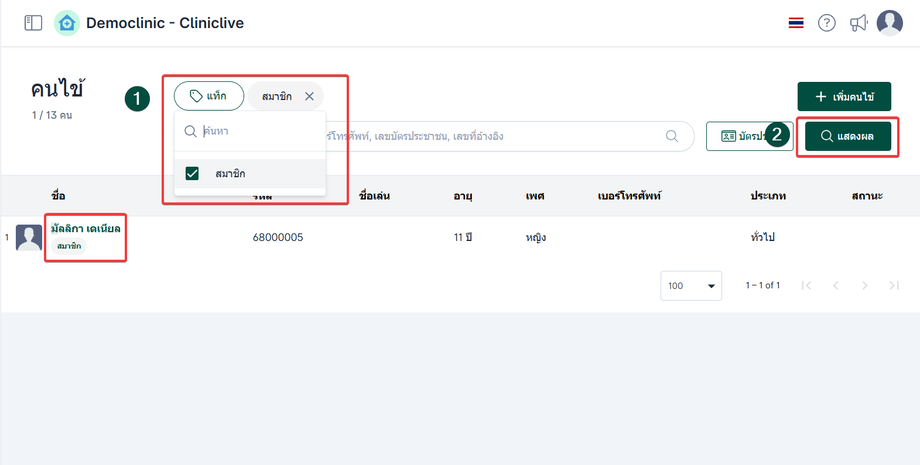The image size is (920, 465).
Task: Click the Cliniclive home logo icon
Action: [x=67, y=23]
